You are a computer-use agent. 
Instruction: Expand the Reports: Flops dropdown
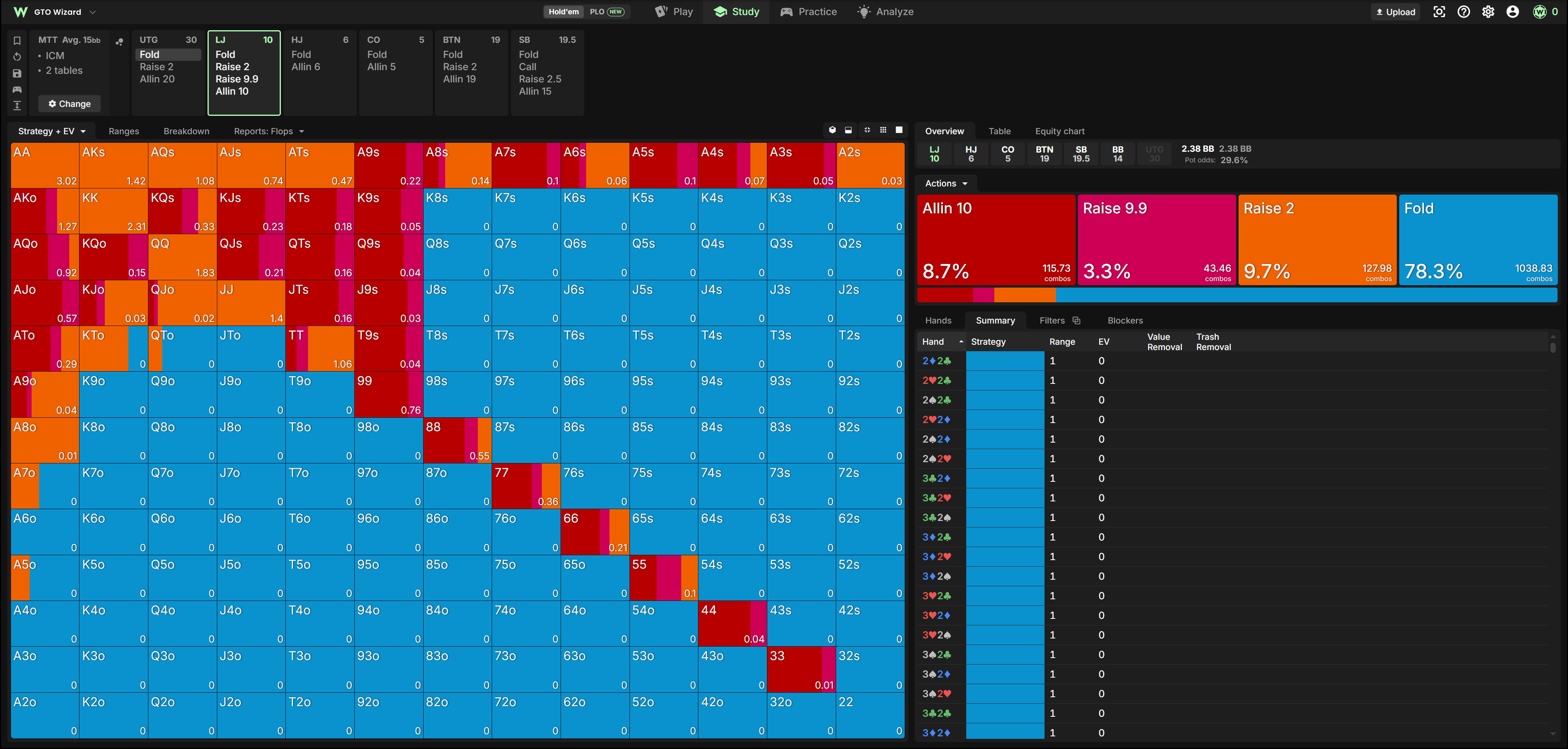[x=268, y=131]
